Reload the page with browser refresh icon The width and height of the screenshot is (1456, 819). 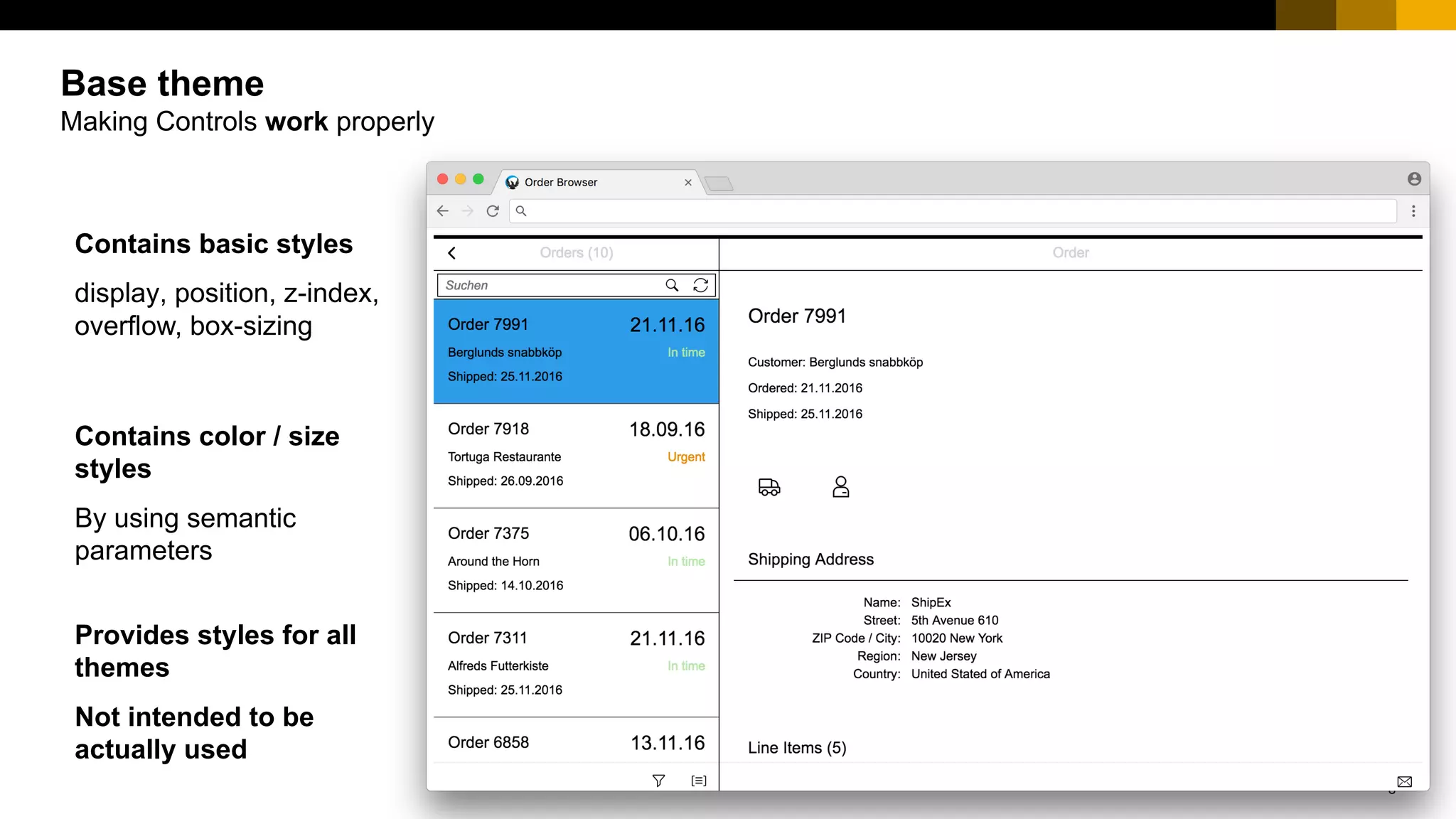[493, 211]
